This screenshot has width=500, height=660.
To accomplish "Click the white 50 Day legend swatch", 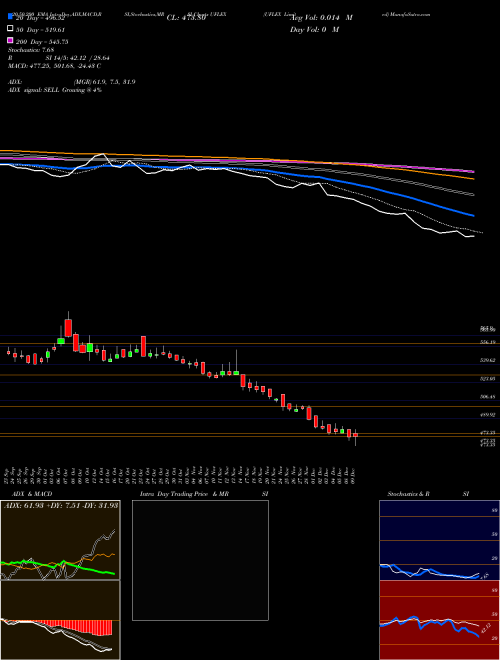I will tap(10, 29).
